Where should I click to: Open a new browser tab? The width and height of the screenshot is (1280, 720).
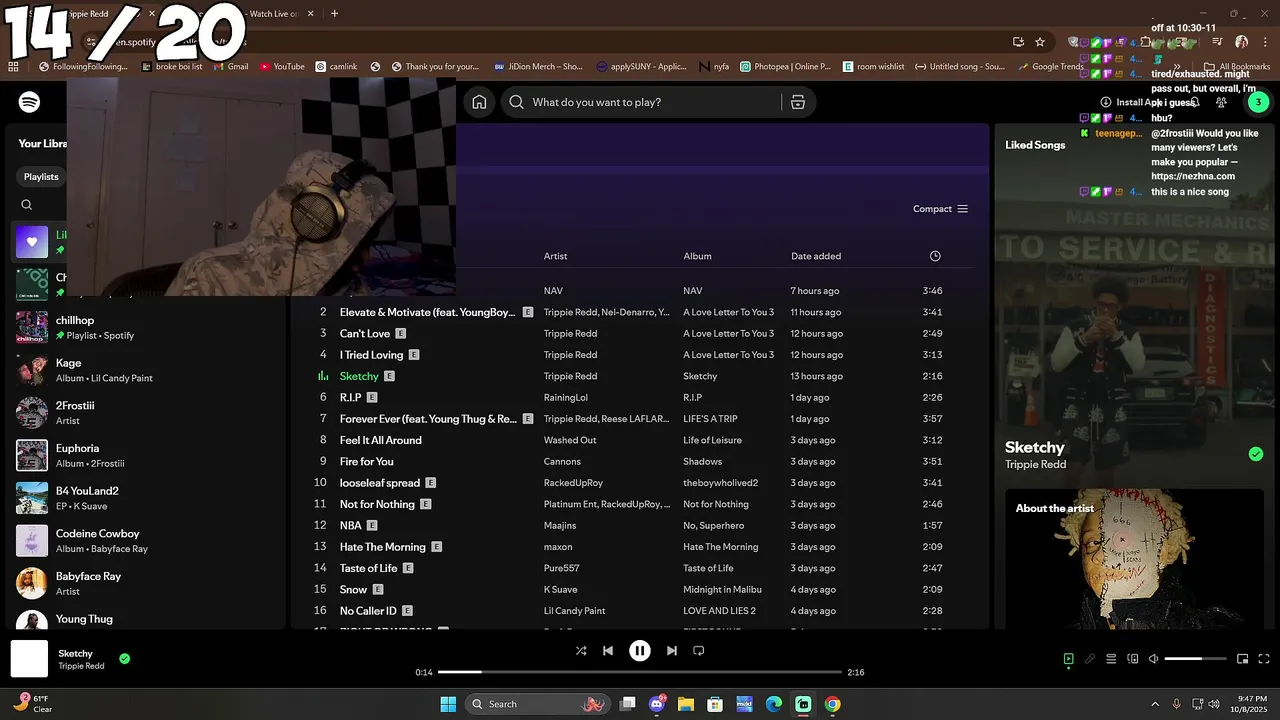pos(334,14)
